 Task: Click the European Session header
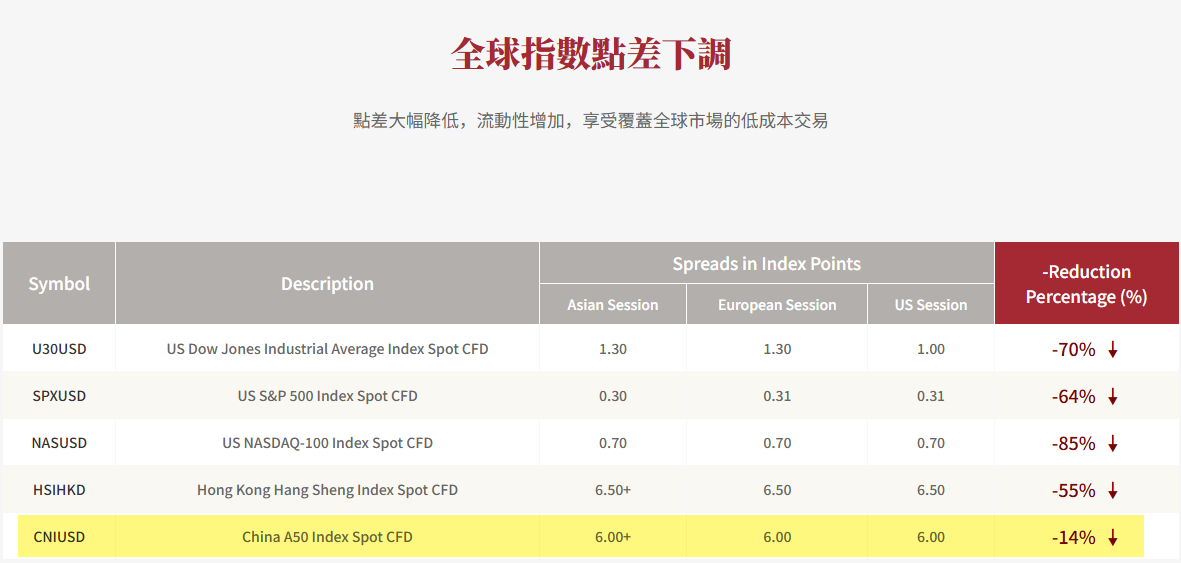pos(777,304)
